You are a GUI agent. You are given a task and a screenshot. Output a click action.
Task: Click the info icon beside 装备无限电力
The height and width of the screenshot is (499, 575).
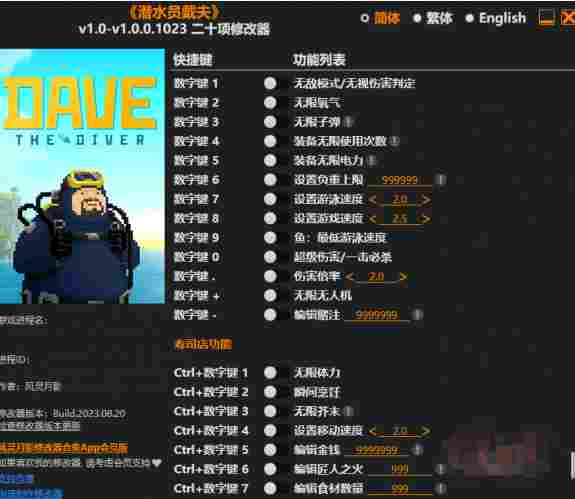[x=371, y=160]
